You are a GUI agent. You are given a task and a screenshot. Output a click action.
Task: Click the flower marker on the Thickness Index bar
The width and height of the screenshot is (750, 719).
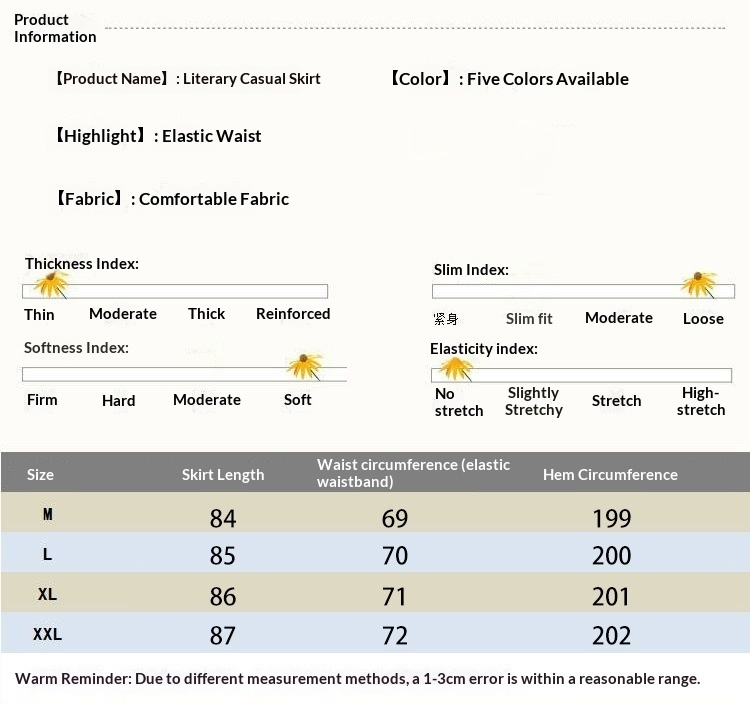coord(49,287)
